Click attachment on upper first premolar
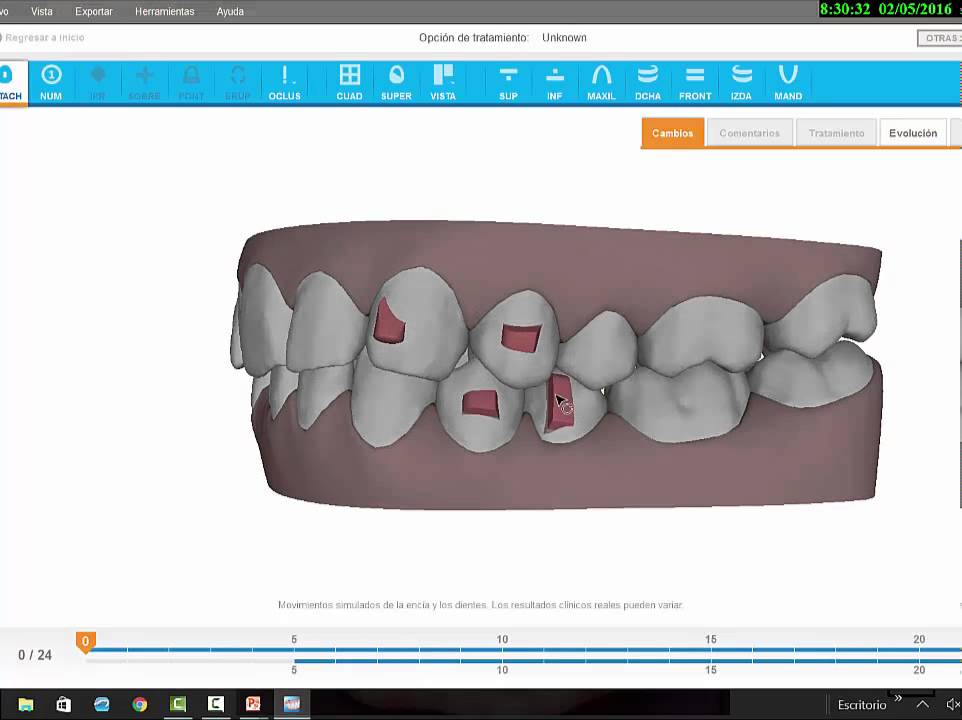 click(x=521, y=338)
